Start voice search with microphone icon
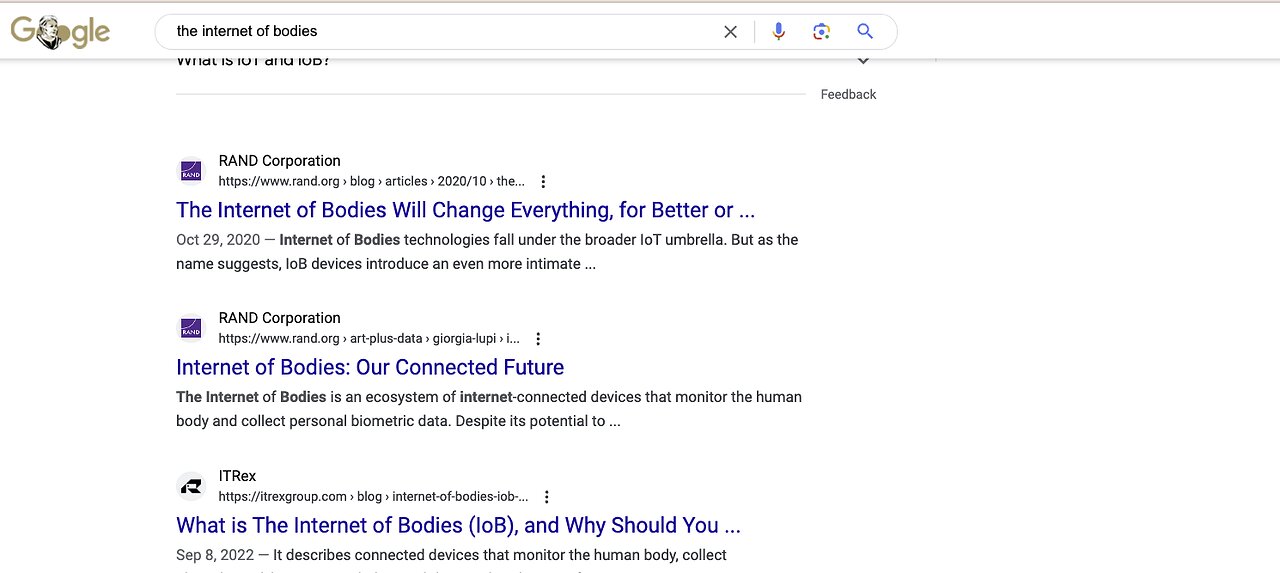This screenshot has height=573, width=1280. [779, 32]
